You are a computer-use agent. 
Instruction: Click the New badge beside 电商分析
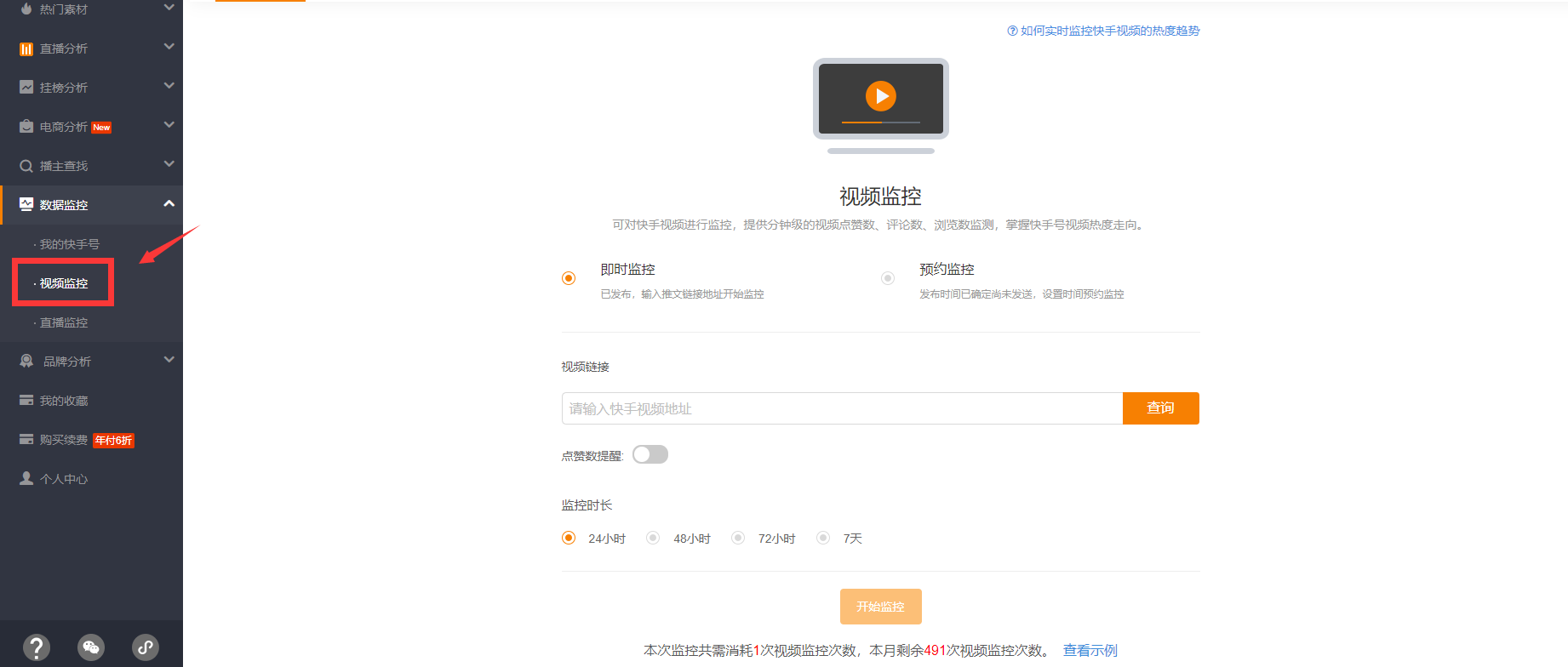(101, 128)
